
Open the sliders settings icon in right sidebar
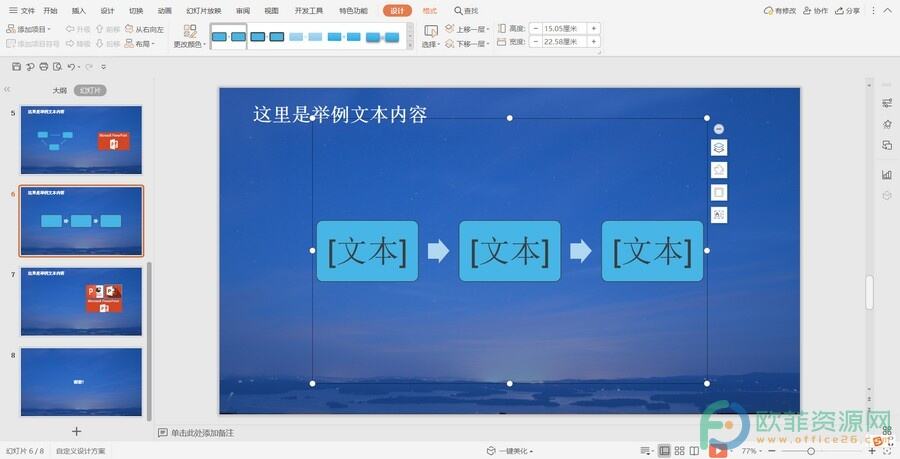click(x=887, y=103)
